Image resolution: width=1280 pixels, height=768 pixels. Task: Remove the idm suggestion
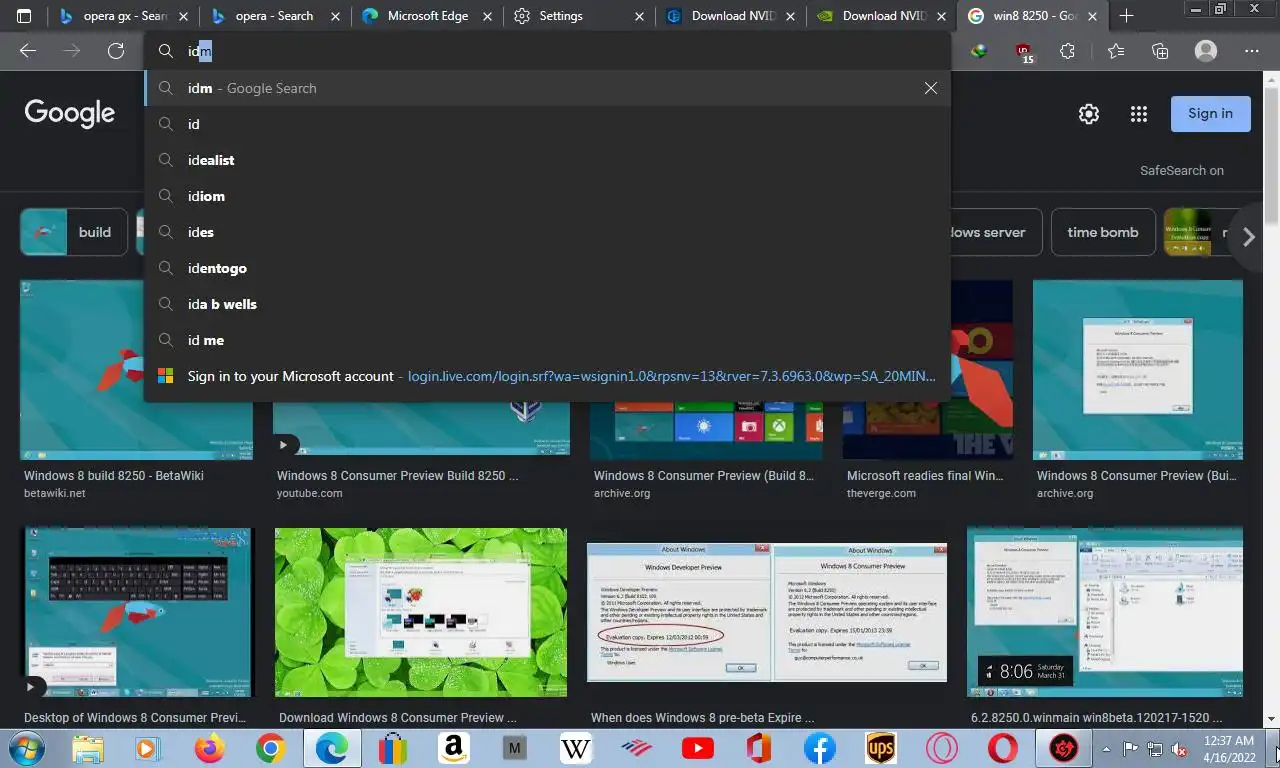click(931, 88)
